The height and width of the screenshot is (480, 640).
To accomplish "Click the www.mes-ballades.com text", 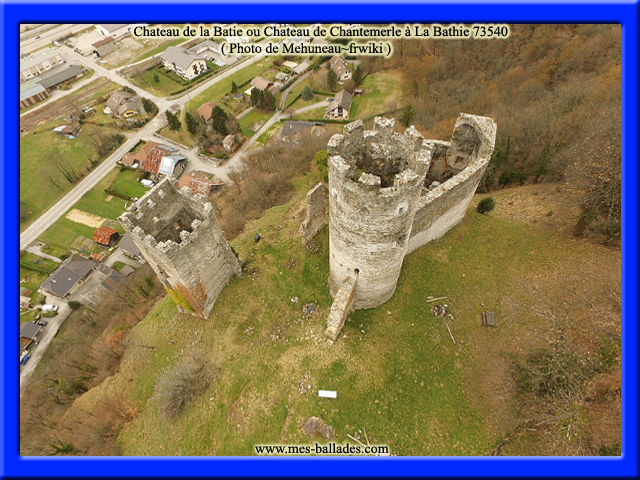I will point(322,449).
